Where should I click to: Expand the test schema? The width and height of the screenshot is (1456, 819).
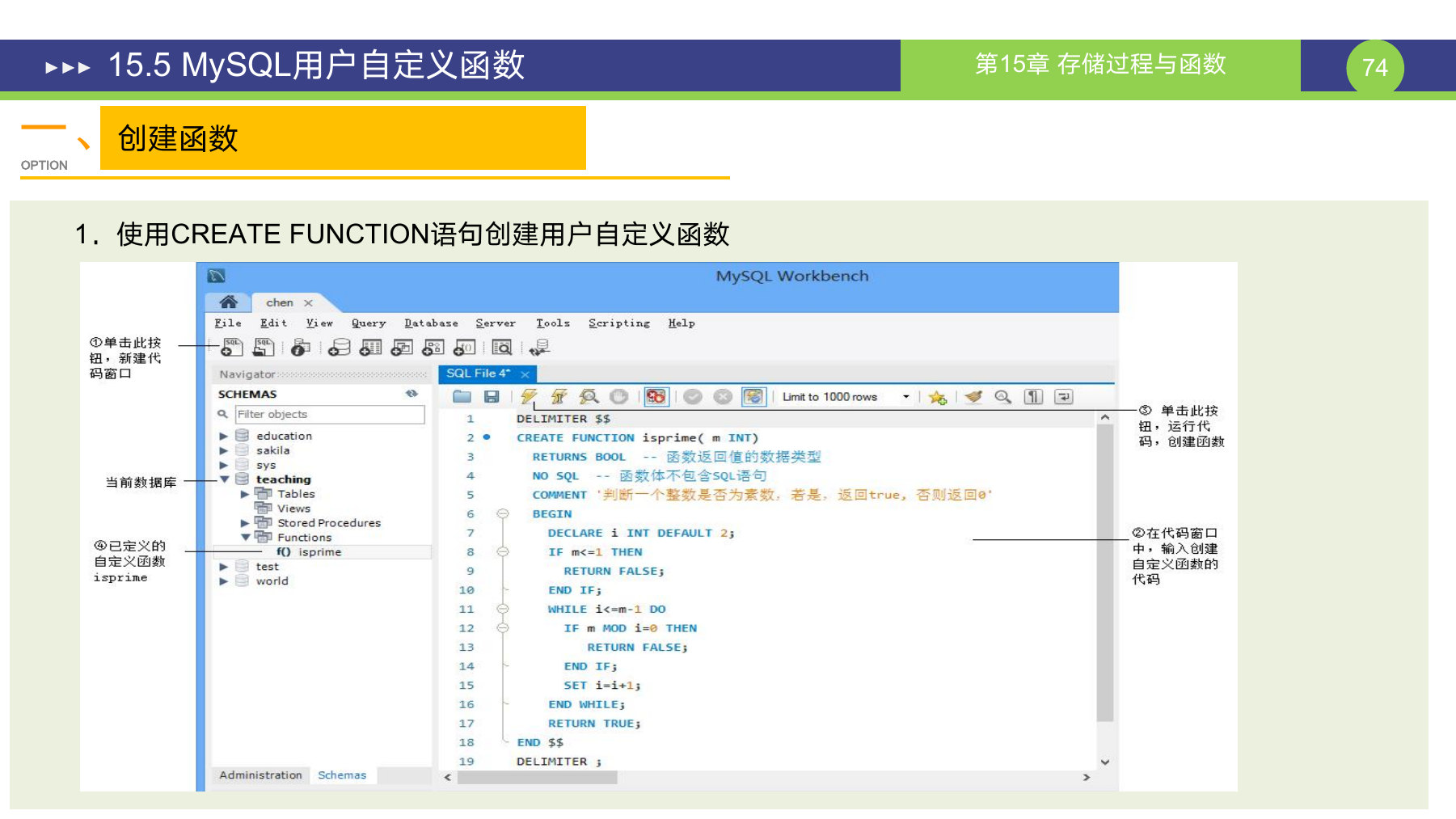coord(224,567)
